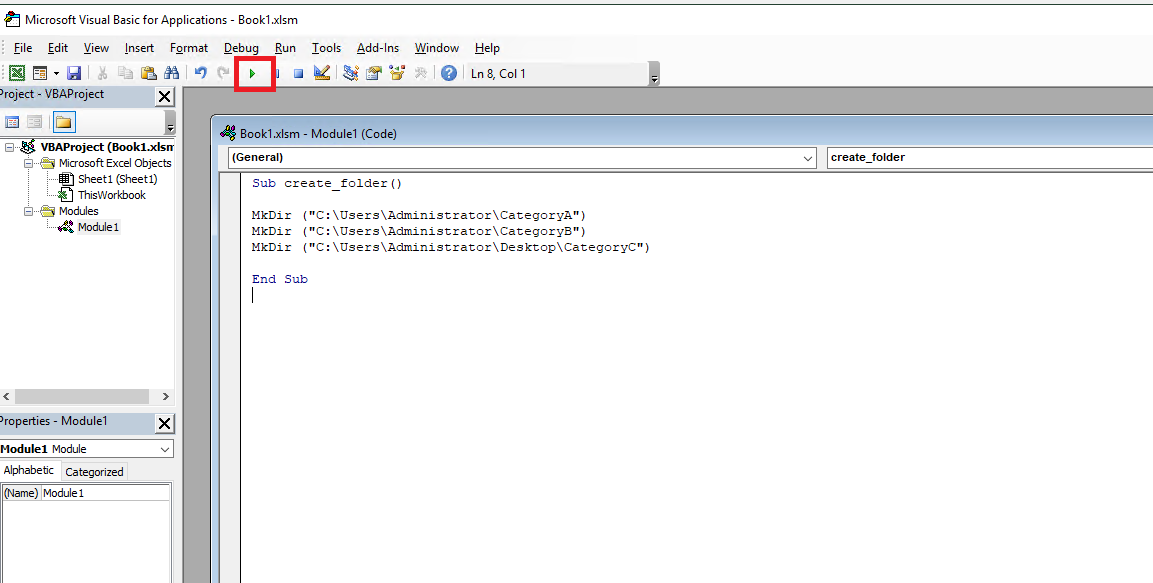Click the Copy icon in the toolbar
1153x583 pixels.
click(x=126, y=73)
